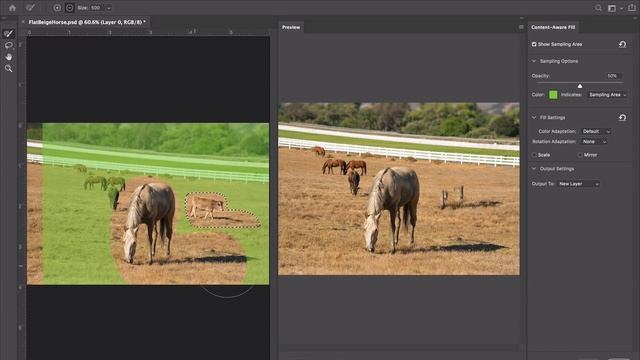The width and height of the screenshot is (640, 360).
Task: Click the Color Adaptation label
Action: coord(557,131)
